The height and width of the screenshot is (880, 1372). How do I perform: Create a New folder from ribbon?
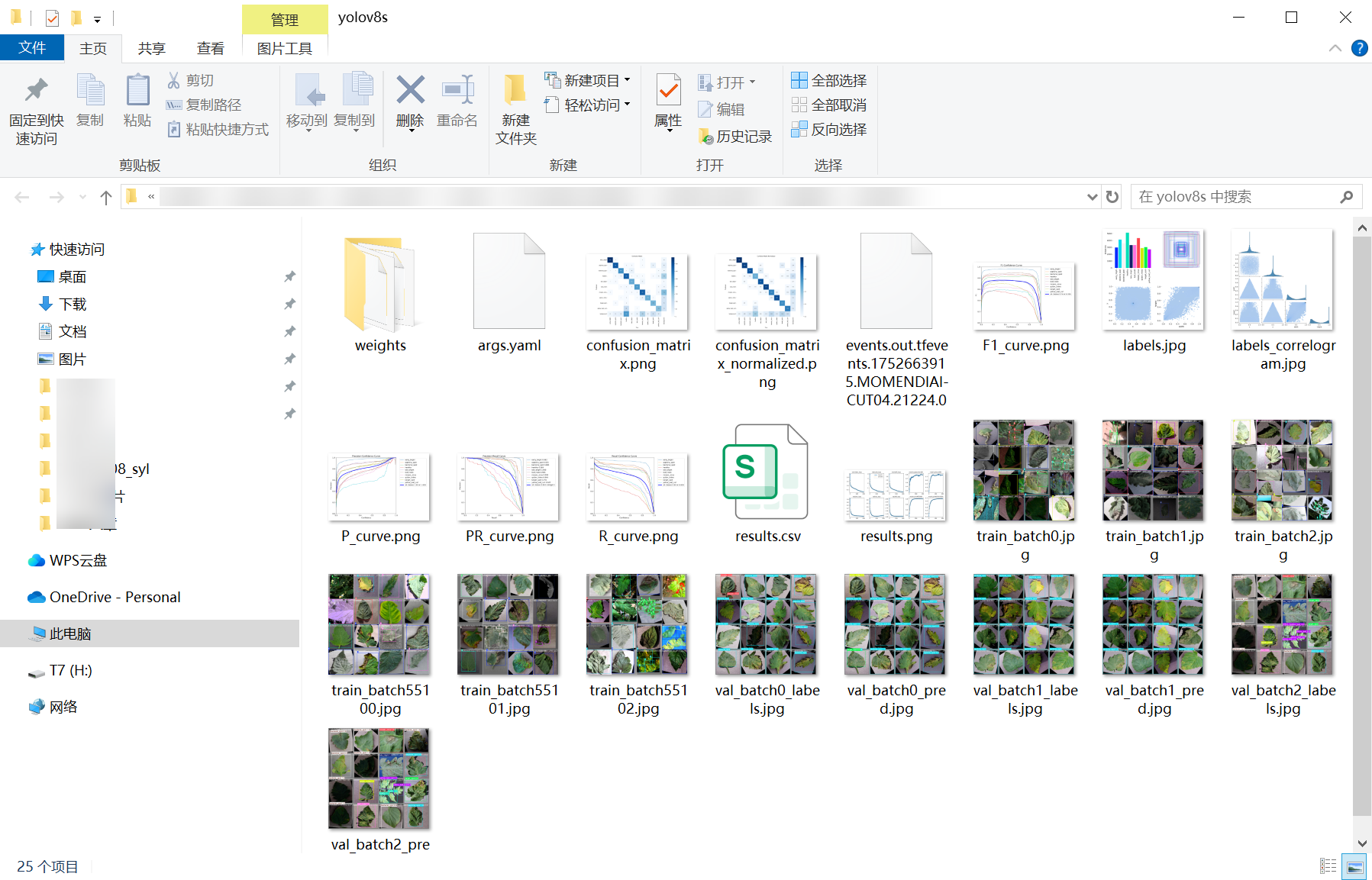tap(516, 109)
